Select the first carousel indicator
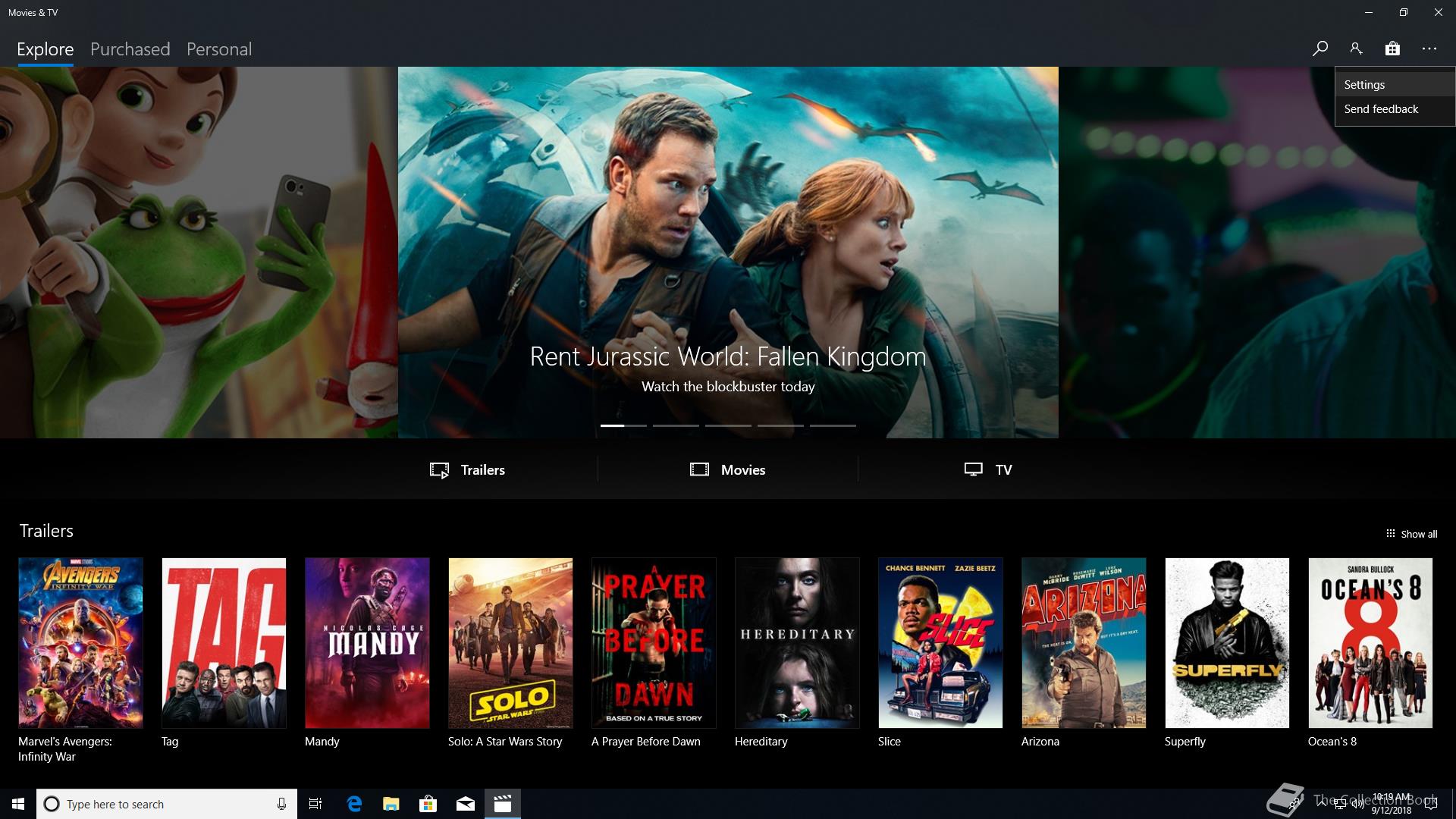The height and width of the screenshot is (819, 1456). (623, 425)
